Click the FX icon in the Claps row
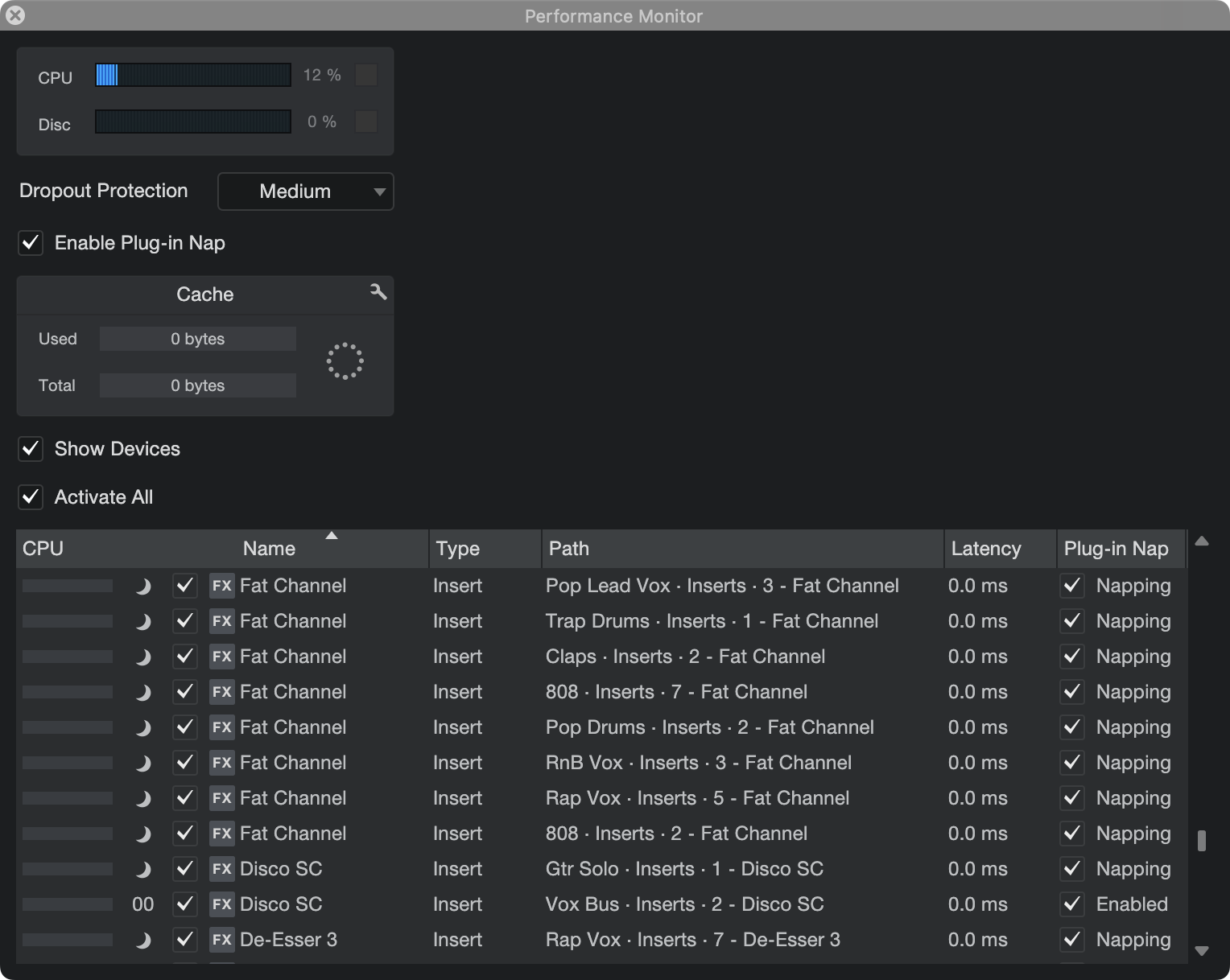 pyautogui.click(x=221, y=657)
